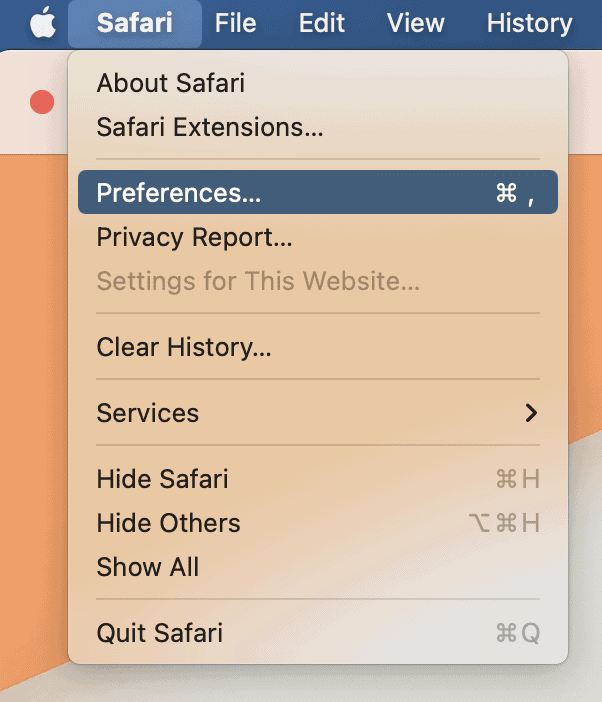Open the View menu
The height and width of the screenshot is (702, 602).
click(x=415, y=24)
